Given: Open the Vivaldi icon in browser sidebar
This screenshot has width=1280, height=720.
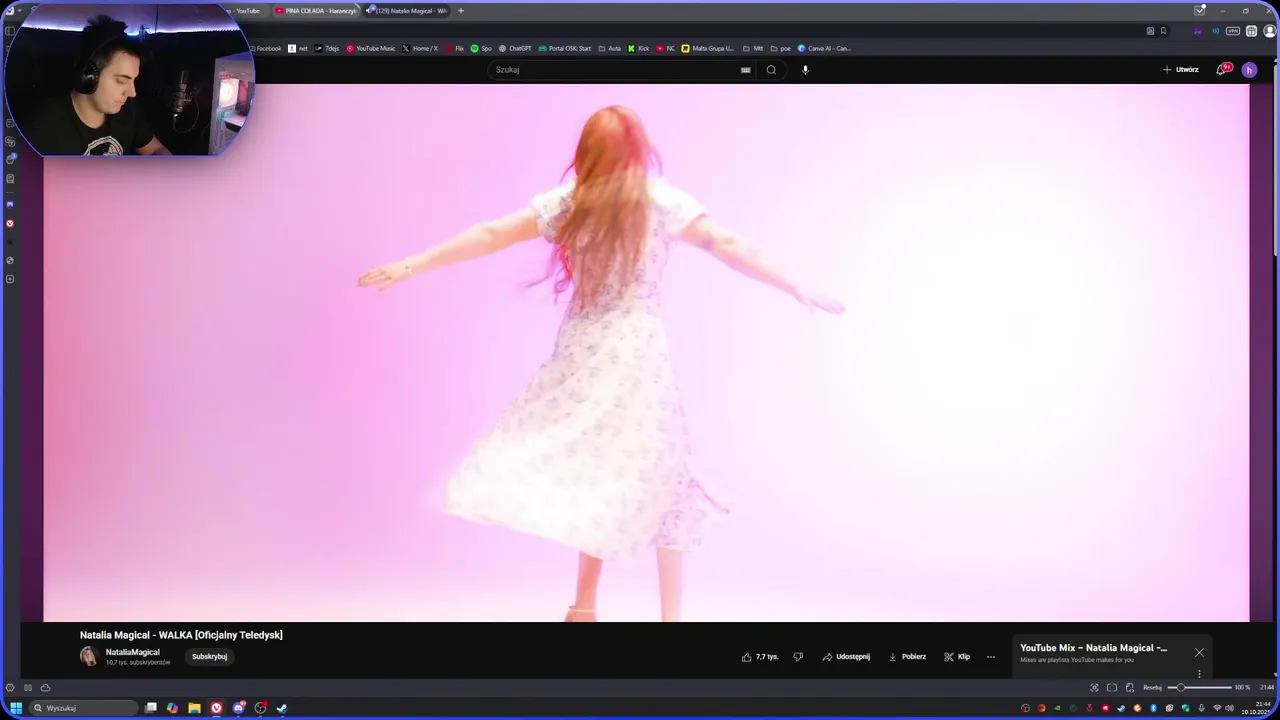Looking at the screenshot, I should coord(10,223).
